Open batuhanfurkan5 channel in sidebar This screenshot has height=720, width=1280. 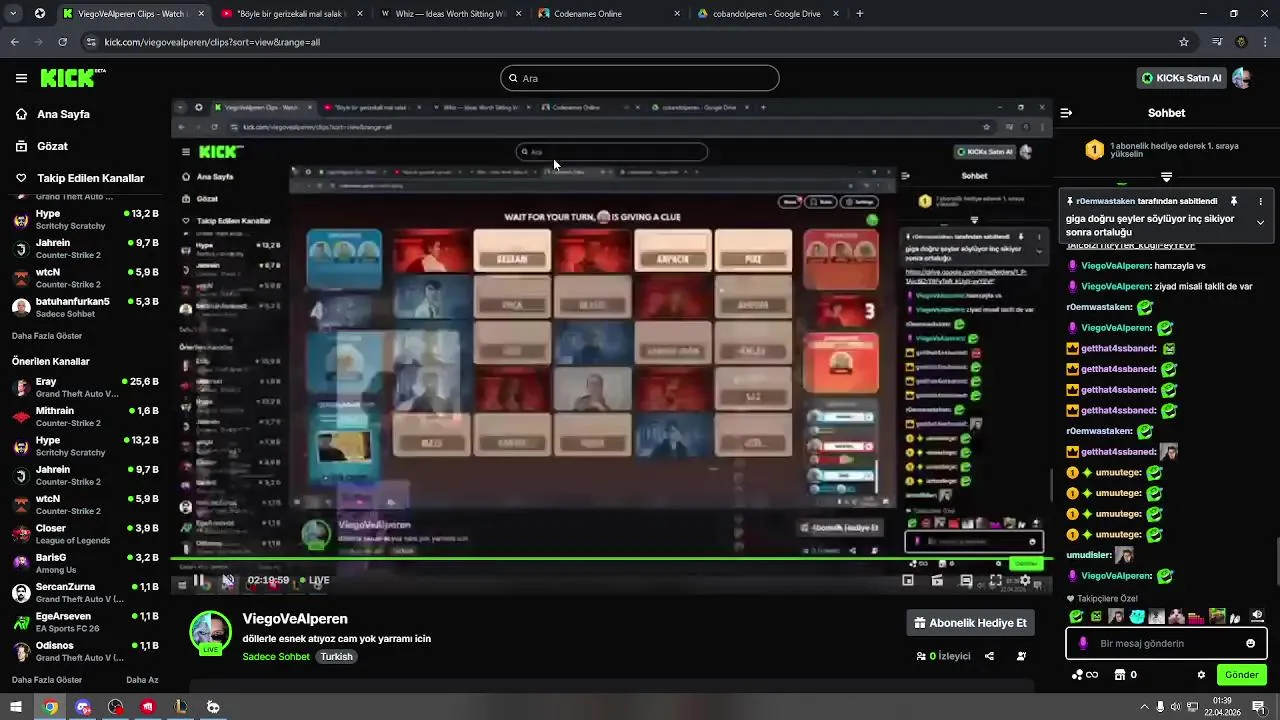[x=85, y=307]
